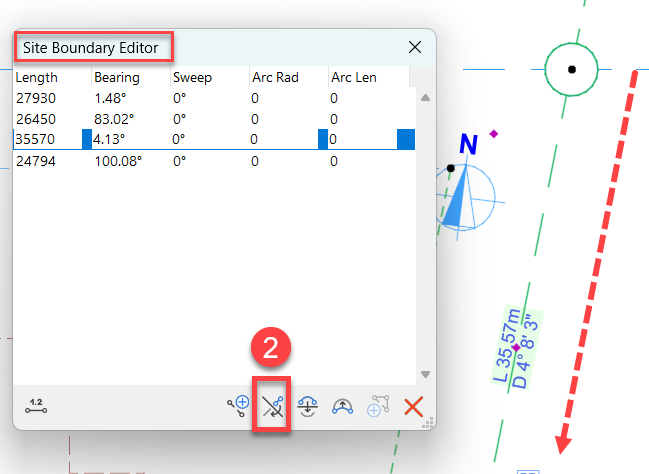
Task: Click the dimension units icon in editor toolbar
Action: [x=37, y=405]
